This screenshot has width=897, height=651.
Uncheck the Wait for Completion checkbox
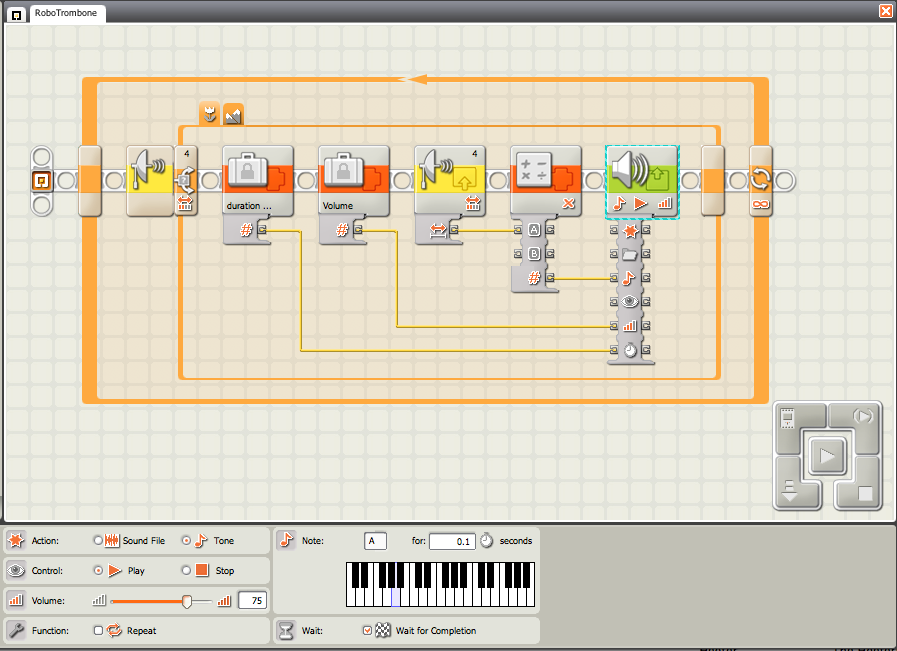point(367,631)
